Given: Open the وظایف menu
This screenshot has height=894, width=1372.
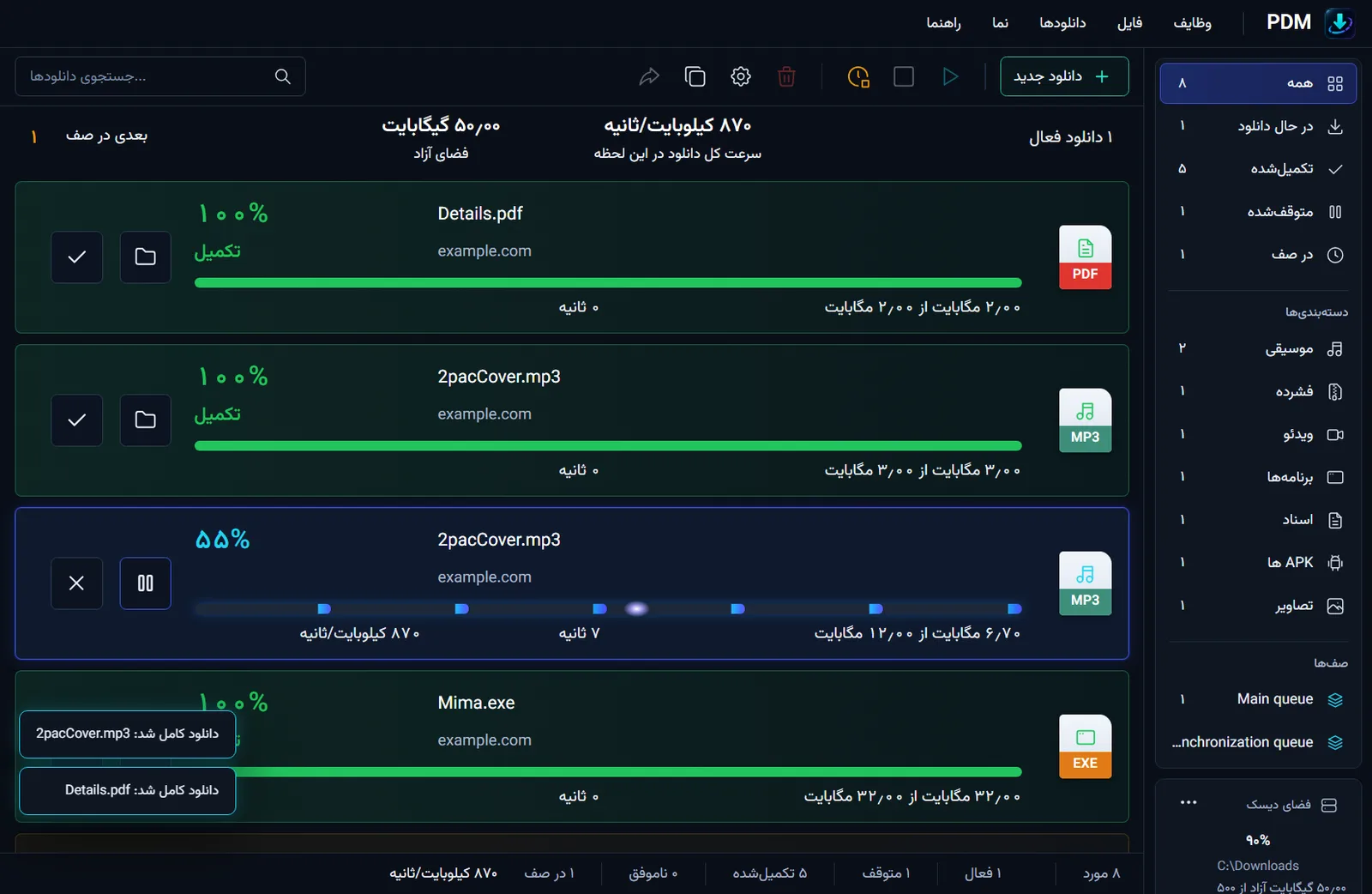Looking at the screenshot, I should point(1192,23).
